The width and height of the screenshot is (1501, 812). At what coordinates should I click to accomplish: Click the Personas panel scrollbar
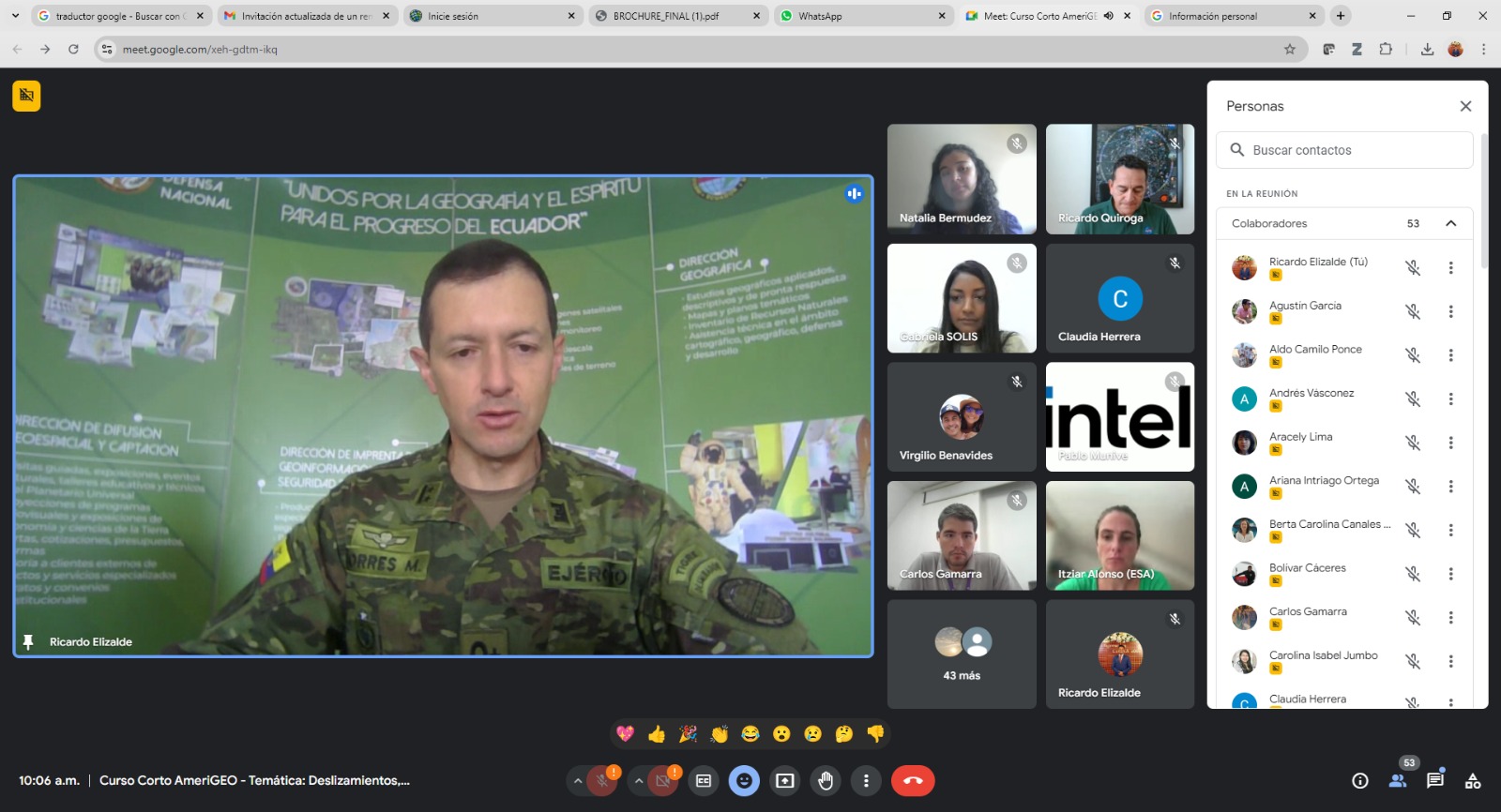pyautogui.click(x=1483, y=202)
